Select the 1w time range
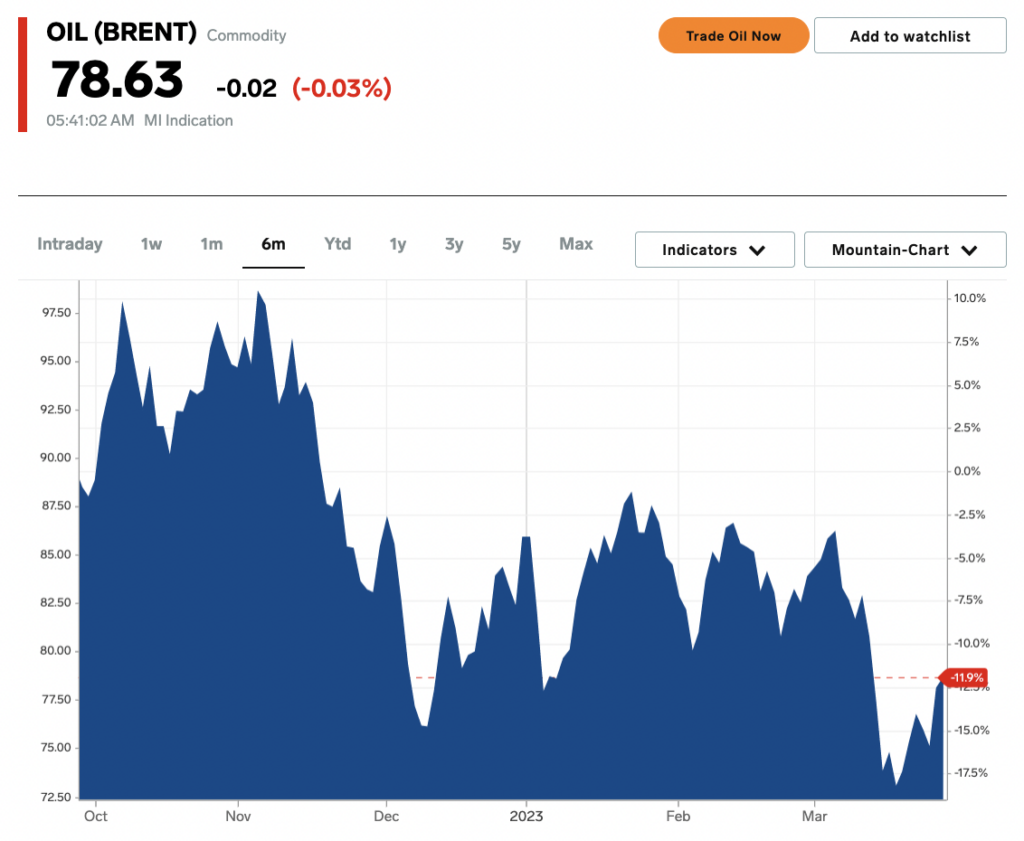The height and width of the screenshot is (841, 1024). click(152, 244)
